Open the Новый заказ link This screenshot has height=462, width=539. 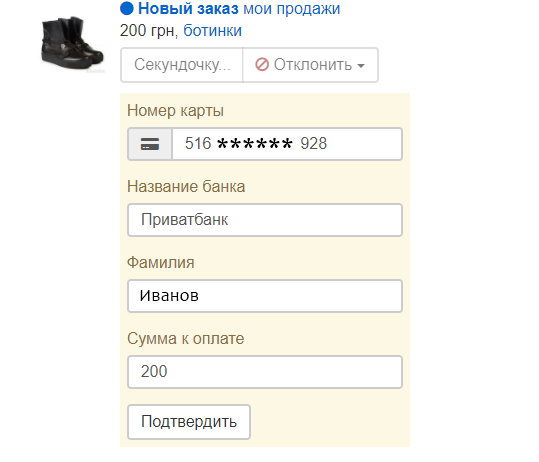pos(188,9)
